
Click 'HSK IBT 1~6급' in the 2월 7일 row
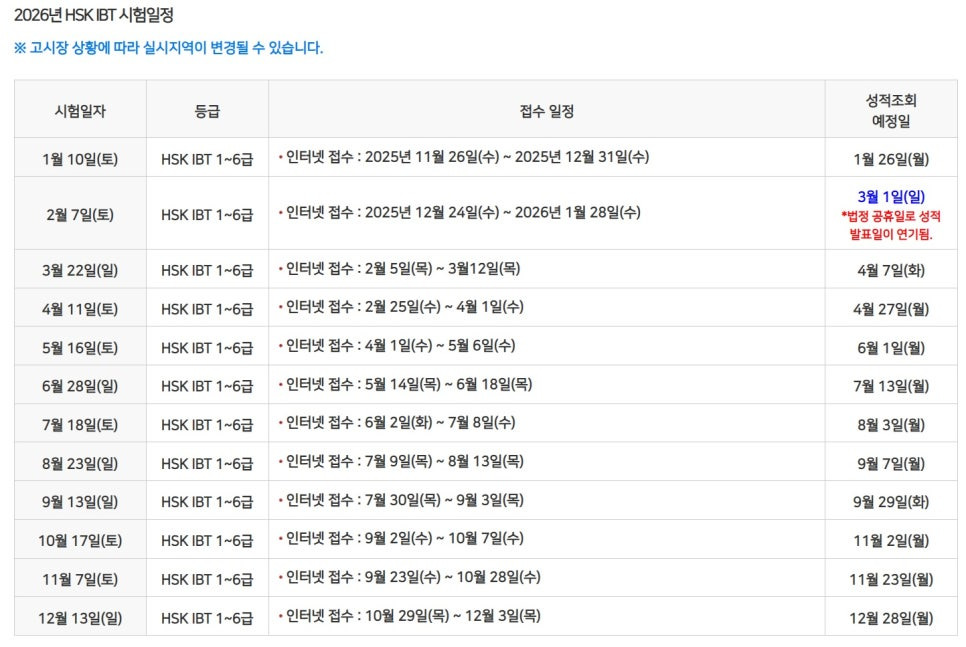point(207,214)
